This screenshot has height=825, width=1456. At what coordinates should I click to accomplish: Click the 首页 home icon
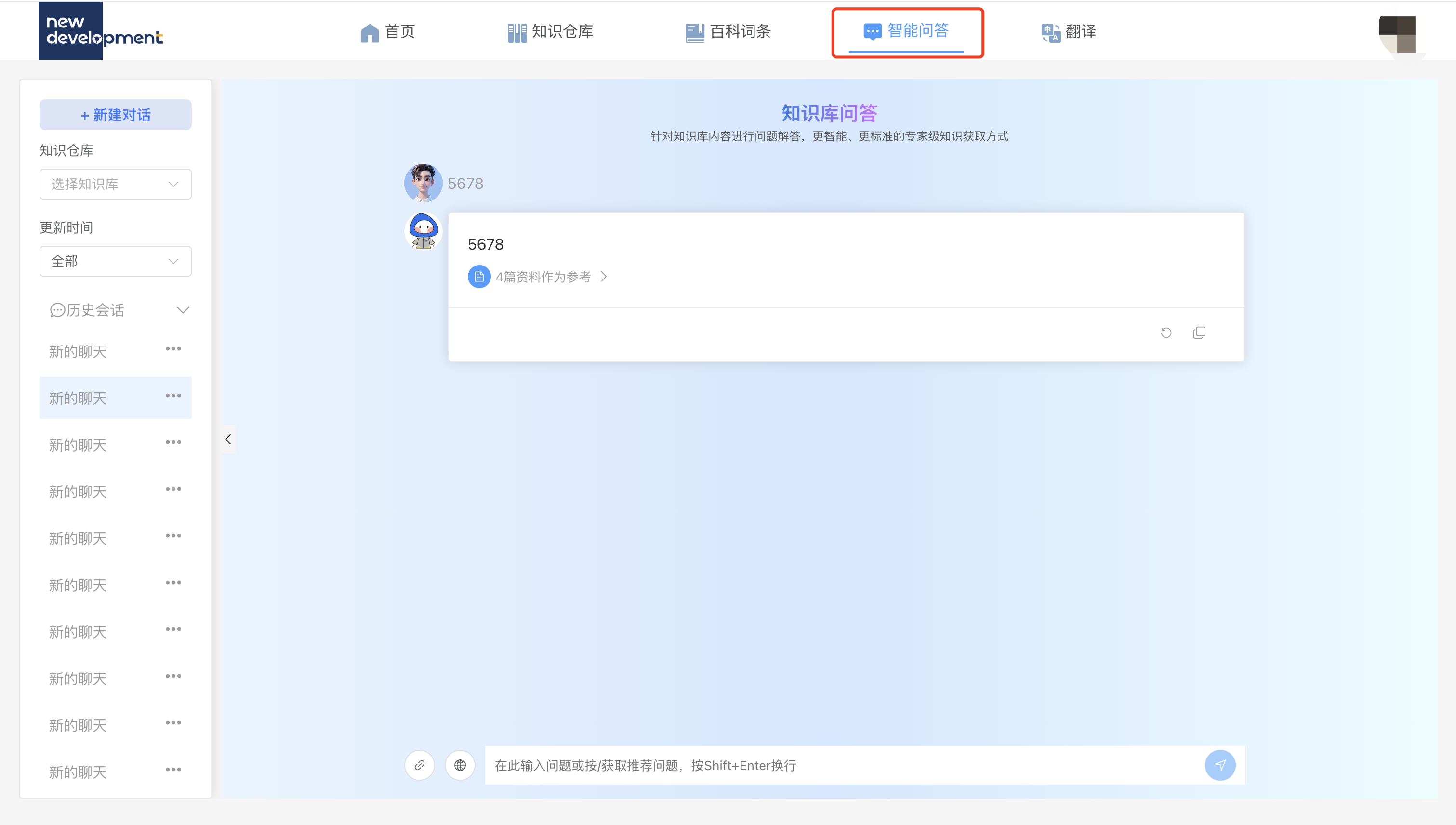pos(370,32)
